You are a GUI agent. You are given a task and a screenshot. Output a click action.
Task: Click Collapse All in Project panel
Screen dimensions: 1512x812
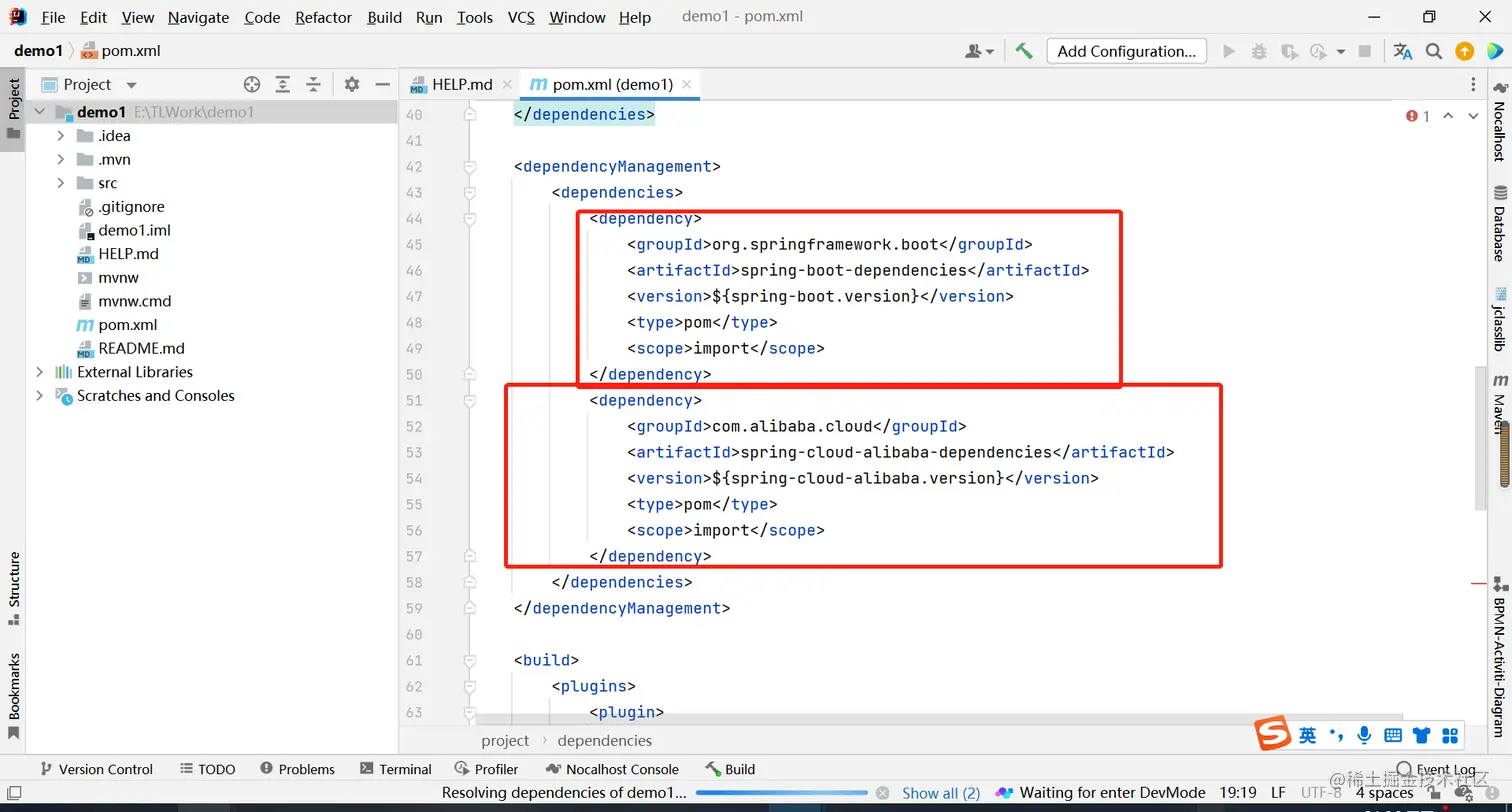pos(313,85)
